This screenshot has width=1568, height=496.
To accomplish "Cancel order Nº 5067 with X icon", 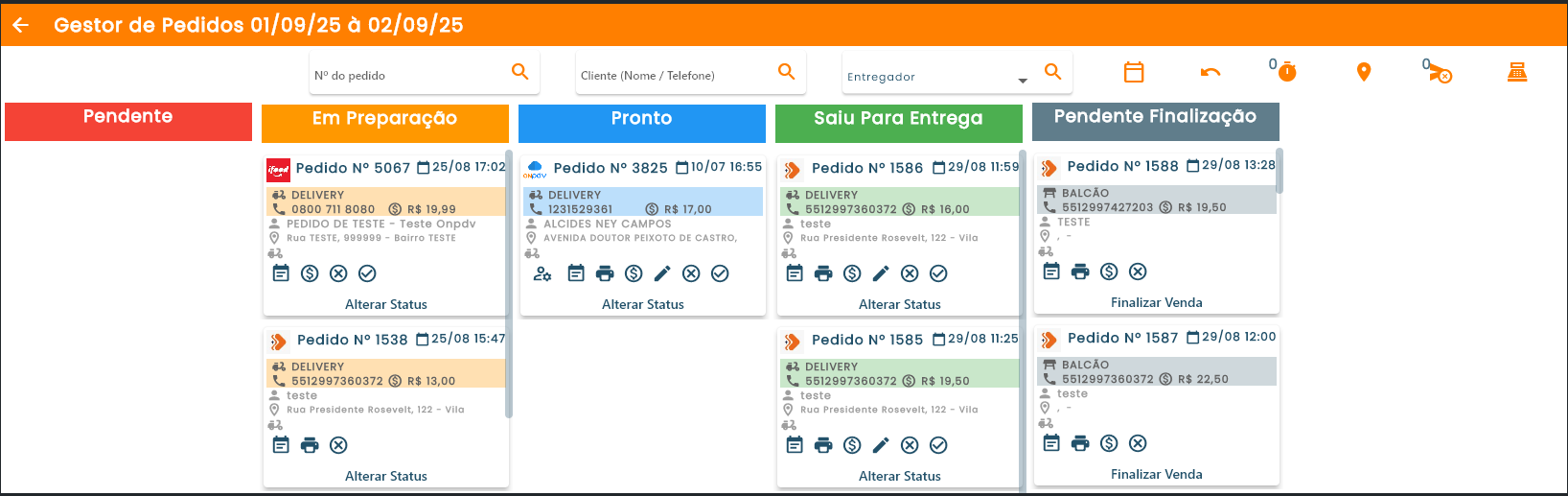I will click(x=338, y=273).
